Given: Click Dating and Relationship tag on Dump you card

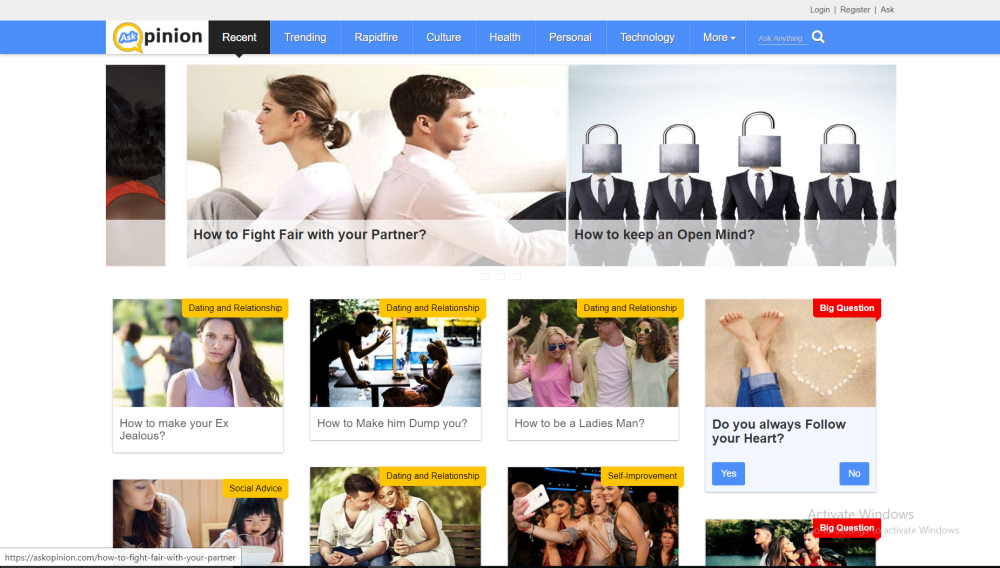Looking at the screenshot, I should pos(432,308).
